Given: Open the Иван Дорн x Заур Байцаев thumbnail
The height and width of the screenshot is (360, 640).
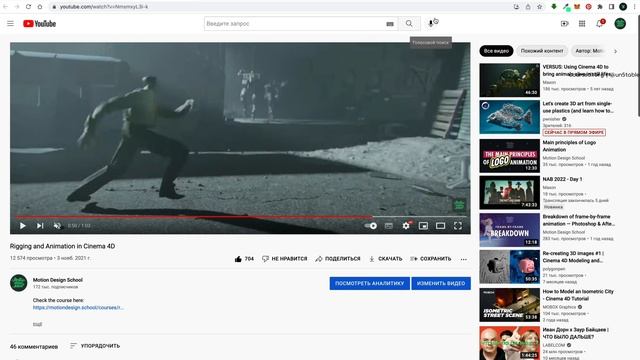Looking at the screenshot, I should point(509,343).
